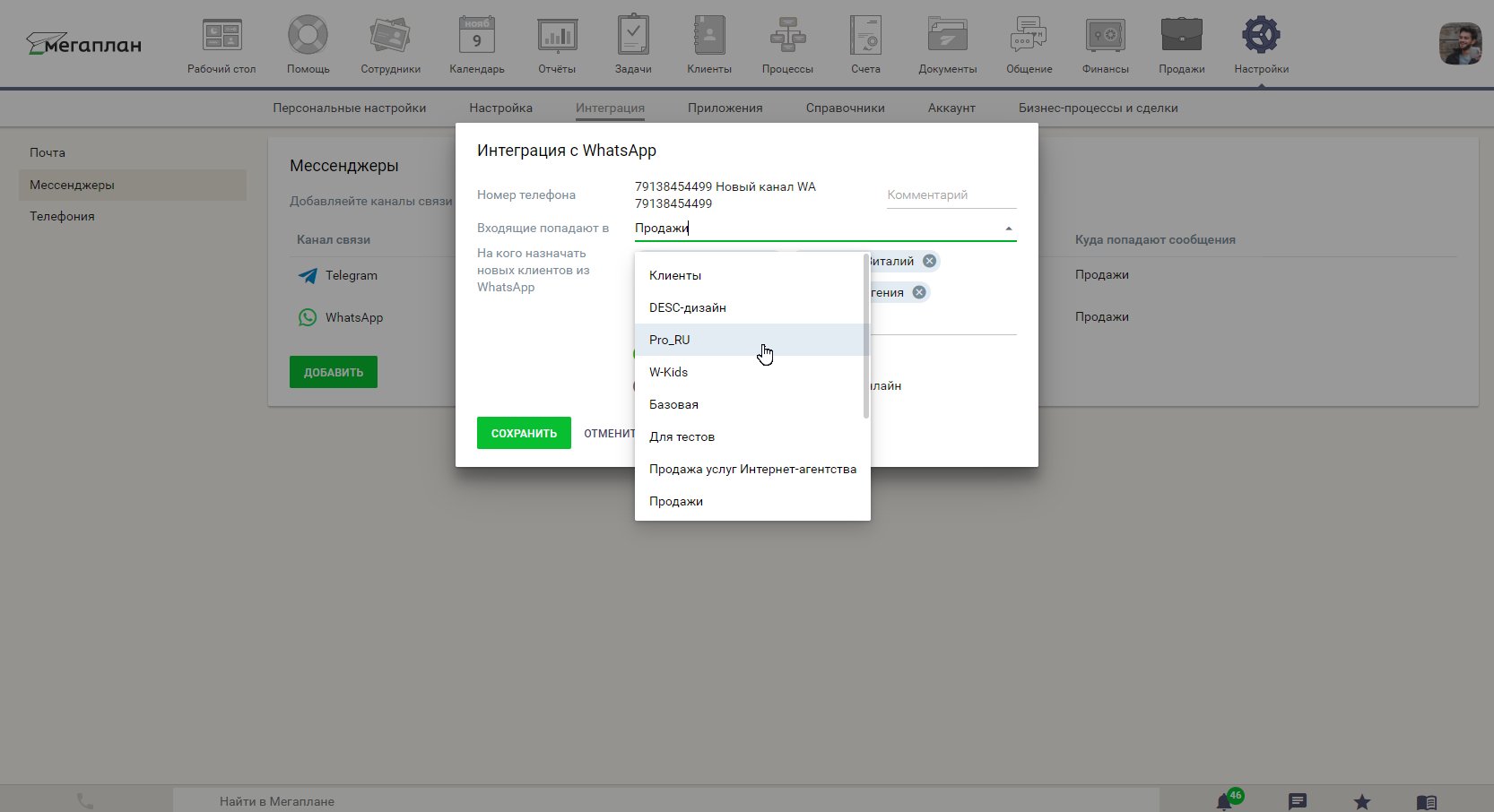Pick Базовая from the dropdown list
This screenshot has height=812, width=1494.
pyautogui.click(x=751, y=404)
